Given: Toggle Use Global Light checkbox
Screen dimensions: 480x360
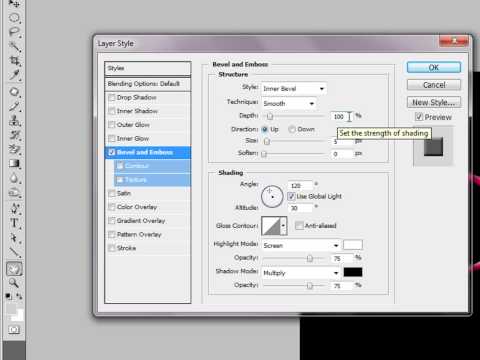Looking at the screenshot, I should 291,196.
